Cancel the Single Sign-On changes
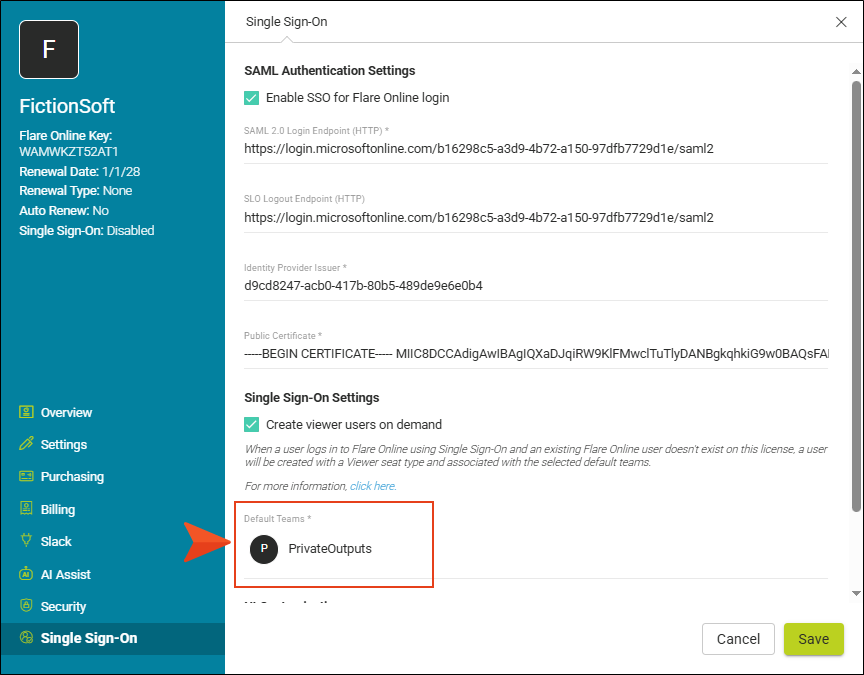The width and height of the screenshot is (864, 675). [x=738, y=639]
